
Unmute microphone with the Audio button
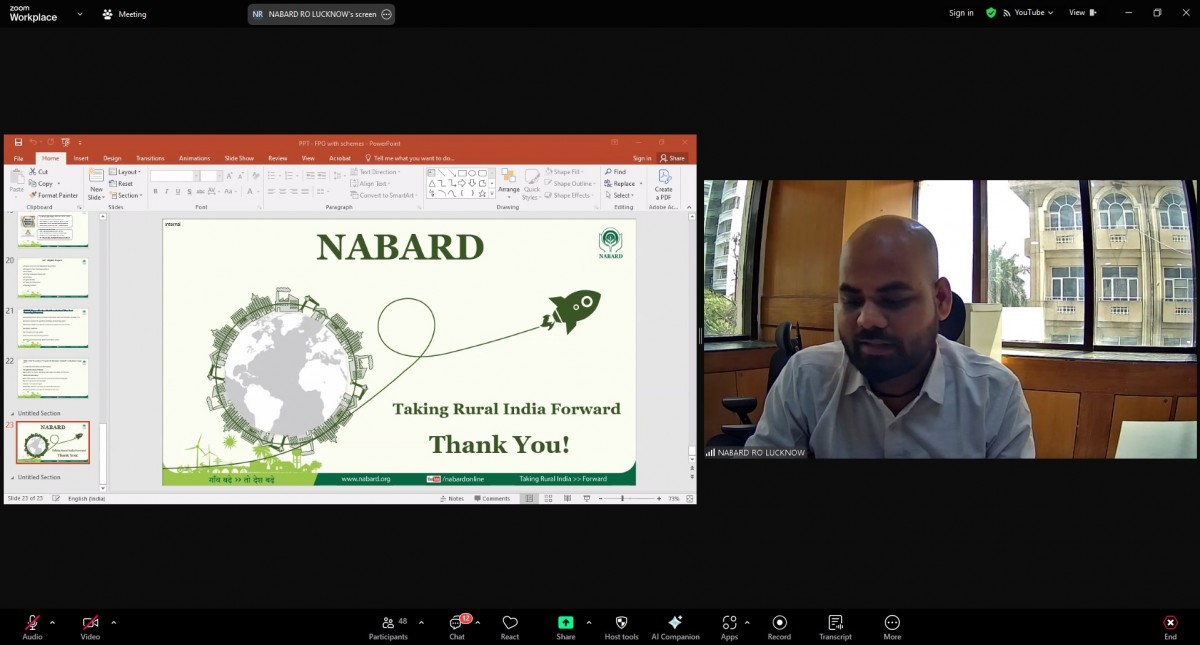tap(32, 627)
